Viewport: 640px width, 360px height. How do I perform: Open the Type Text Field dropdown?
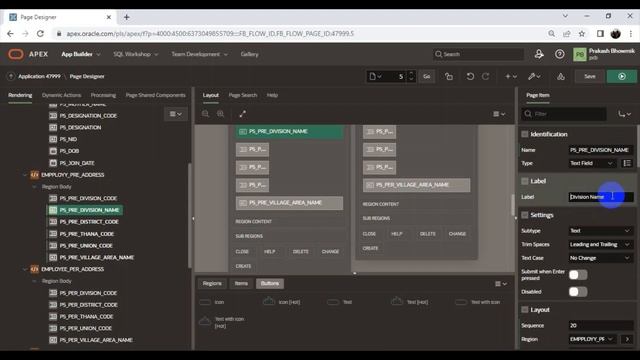[592, 163]
